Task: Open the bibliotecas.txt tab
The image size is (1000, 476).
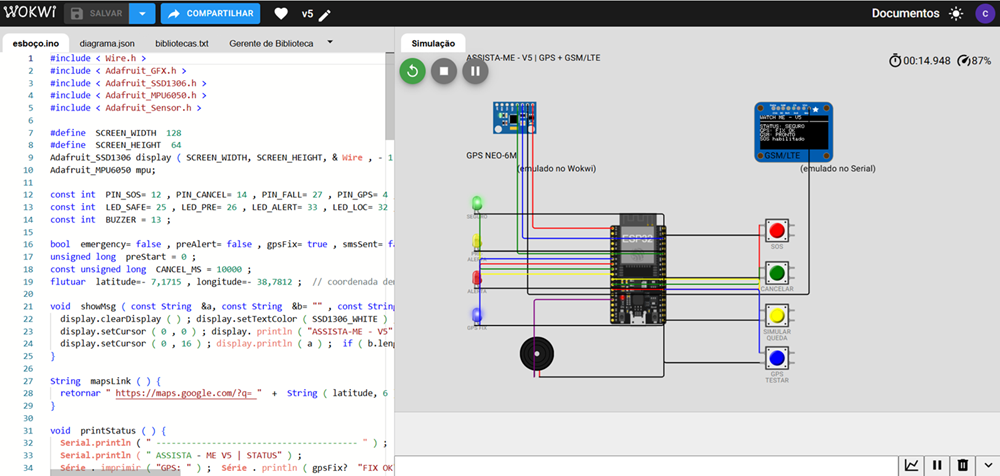Action: coord(182,43)
